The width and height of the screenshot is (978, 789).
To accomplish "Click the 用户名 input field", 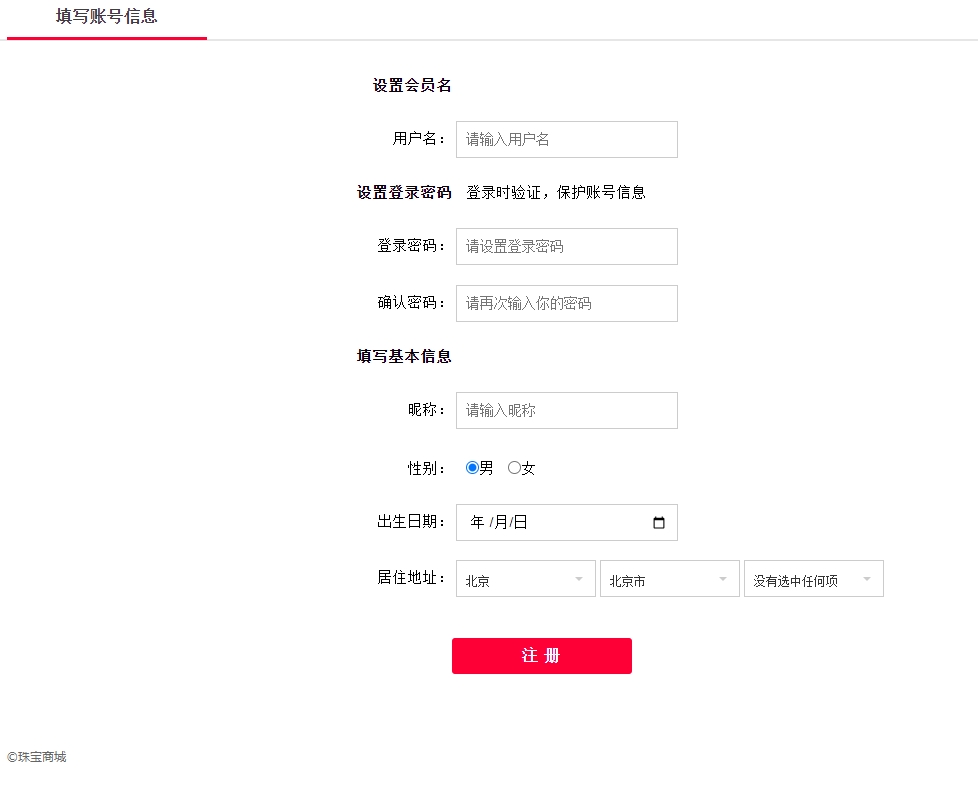I will click(x=566, y=139).
